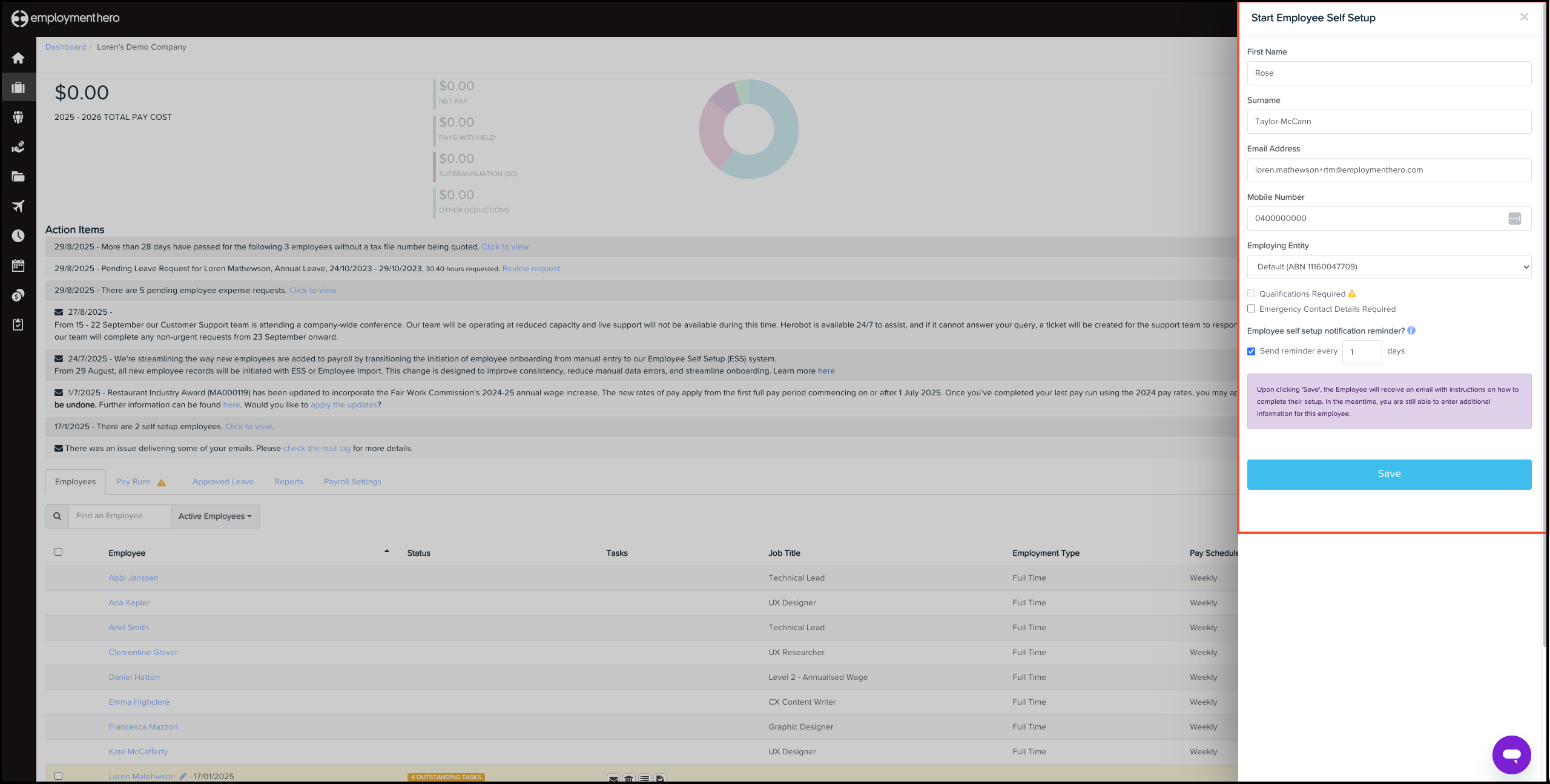Click the clock Timesheets sidebar icon
The image size is (1550, 784).
(18, 236)
